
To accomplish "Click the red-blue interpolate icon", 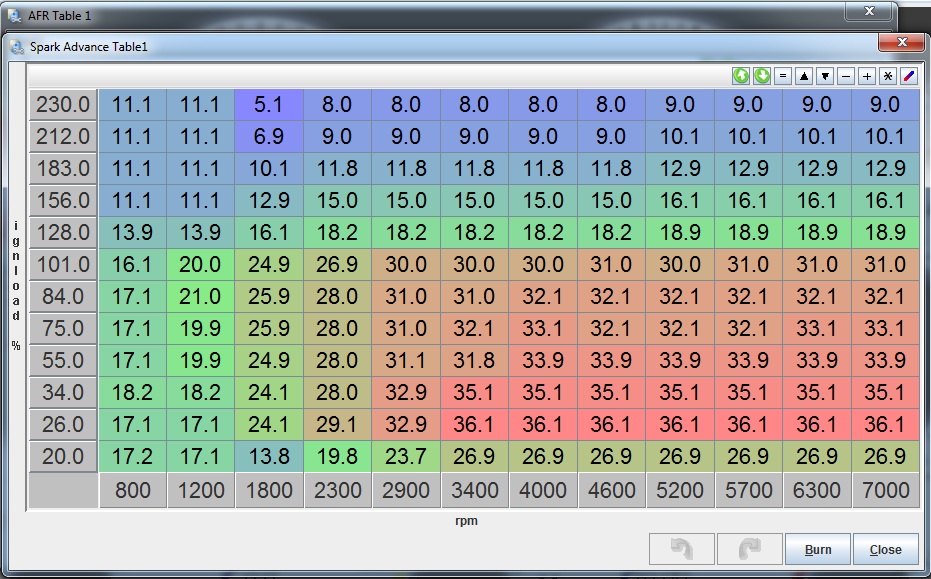I will [x=909, y=76].
